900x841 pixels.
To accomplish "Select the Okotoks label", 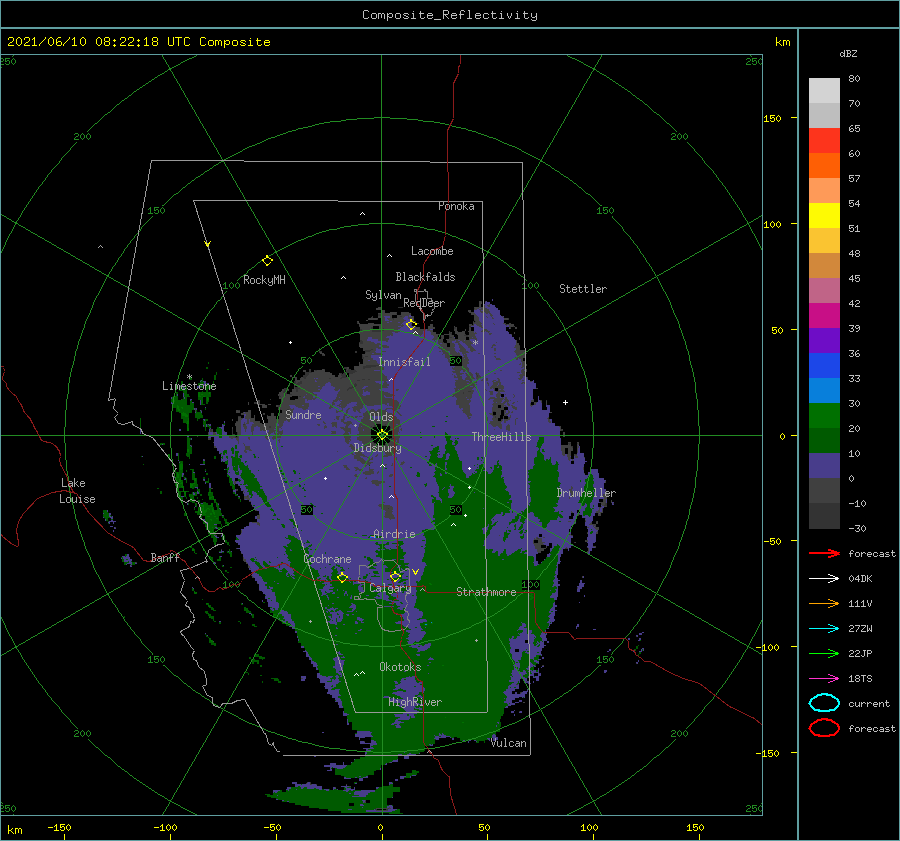I will pos(400,667).
